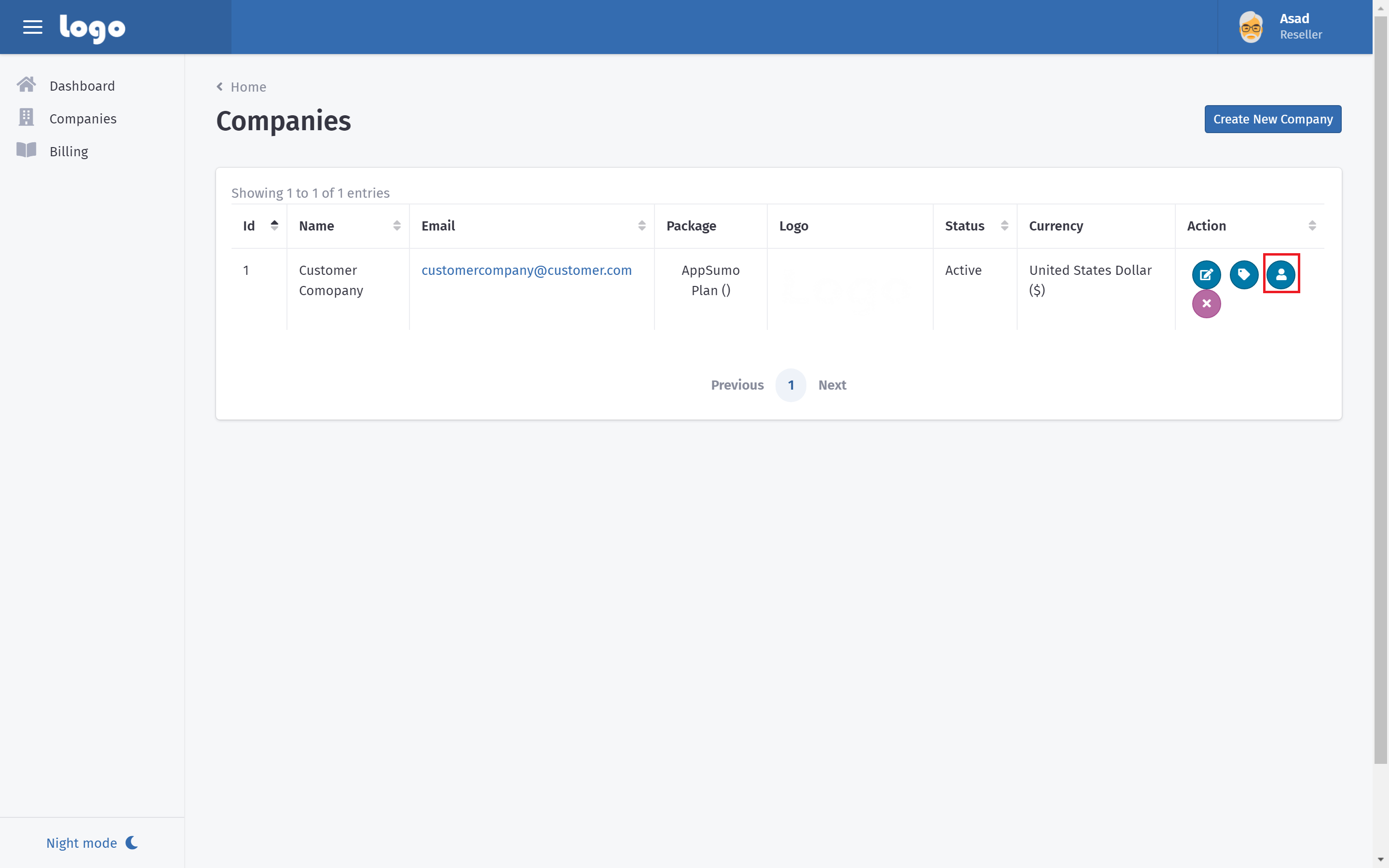Viewport: 1389px width, 868px height.
Task: Toggle Night mode
Action: point(92,842)
